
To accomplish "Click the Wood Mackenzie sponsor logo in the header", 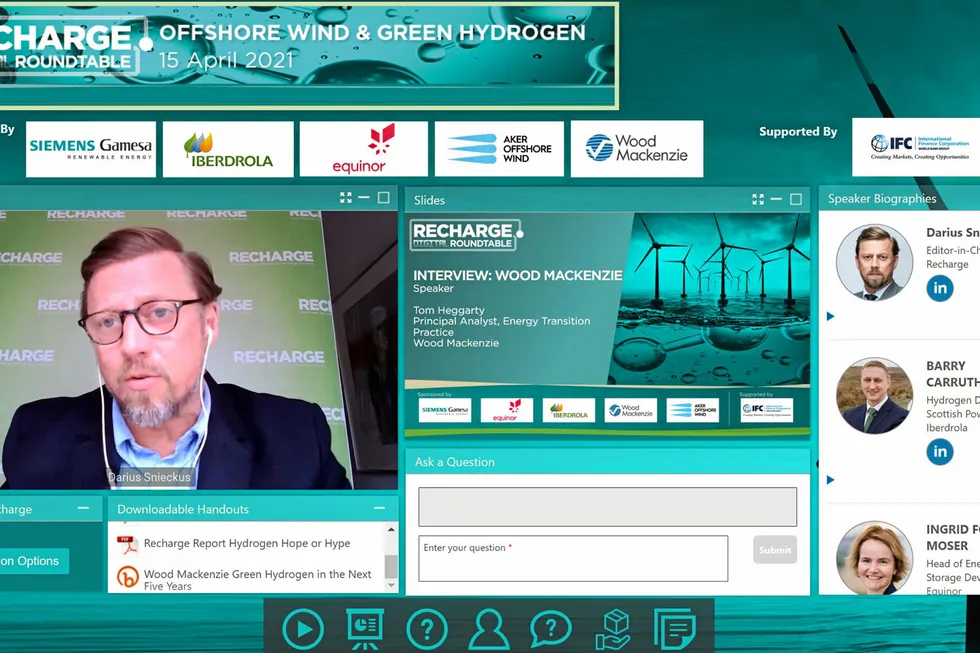I will coord(637,149).
